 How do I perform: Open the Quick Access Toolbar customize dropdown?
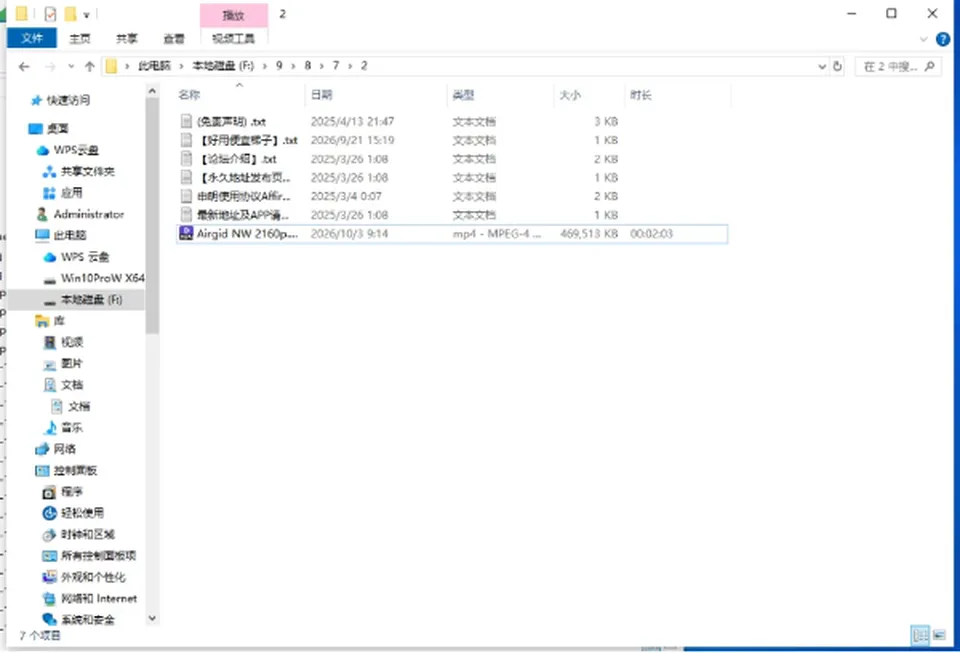click(86, 15)
